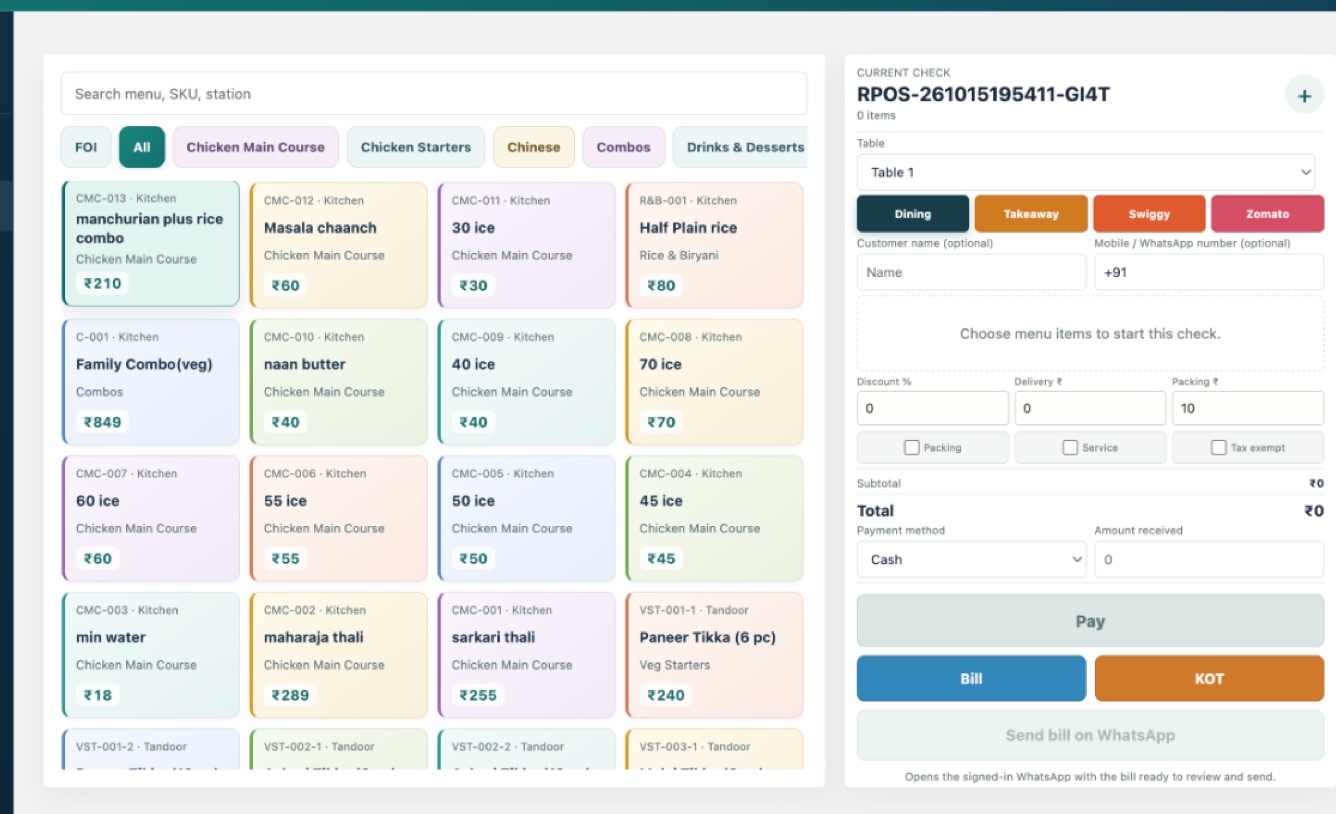This screenshot has width=1336, height=814.
Task: Click Send bill on WhatsApp
Action: (1090, 736)
